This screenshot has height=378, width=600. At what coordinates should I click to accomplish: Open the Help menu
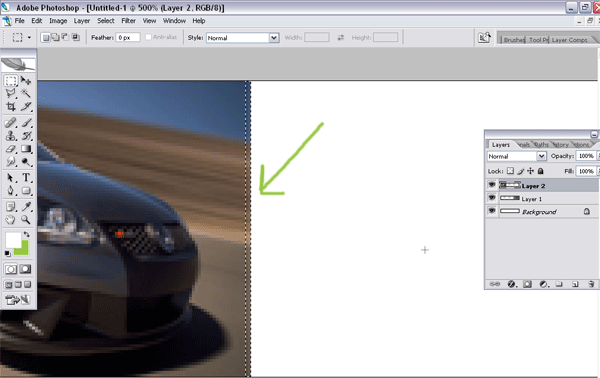click(x=199, y=21)
